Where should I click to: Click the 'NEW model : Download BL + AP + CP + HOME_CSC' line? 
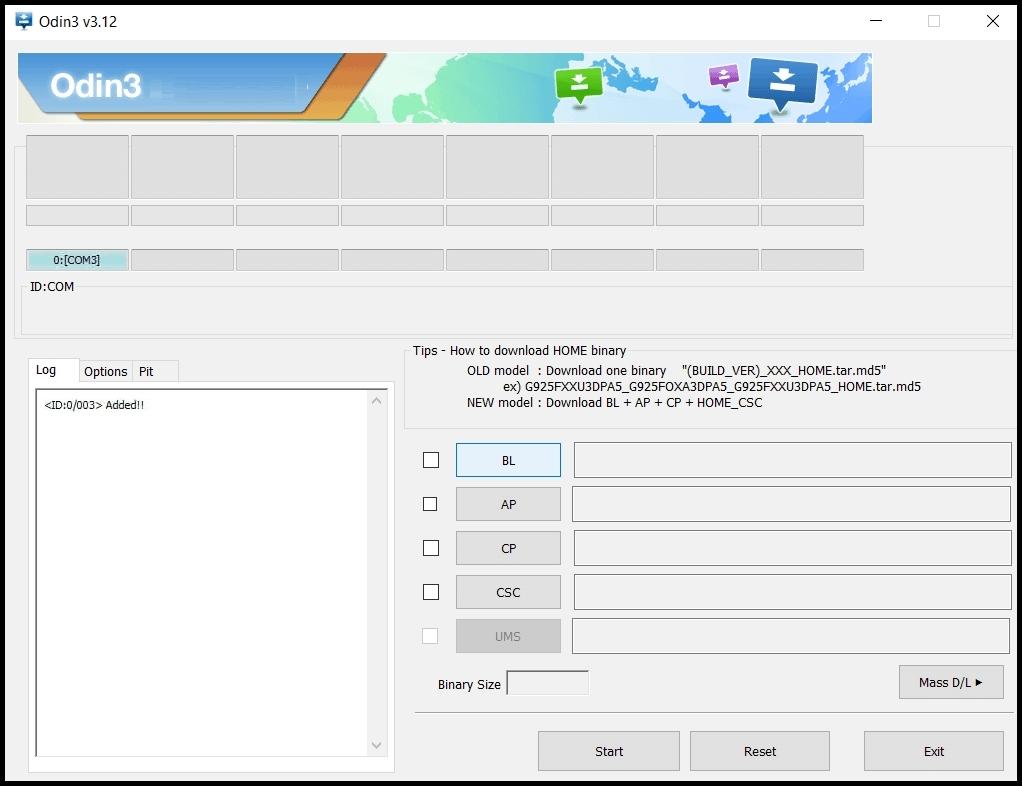click(x=614, y=402)
